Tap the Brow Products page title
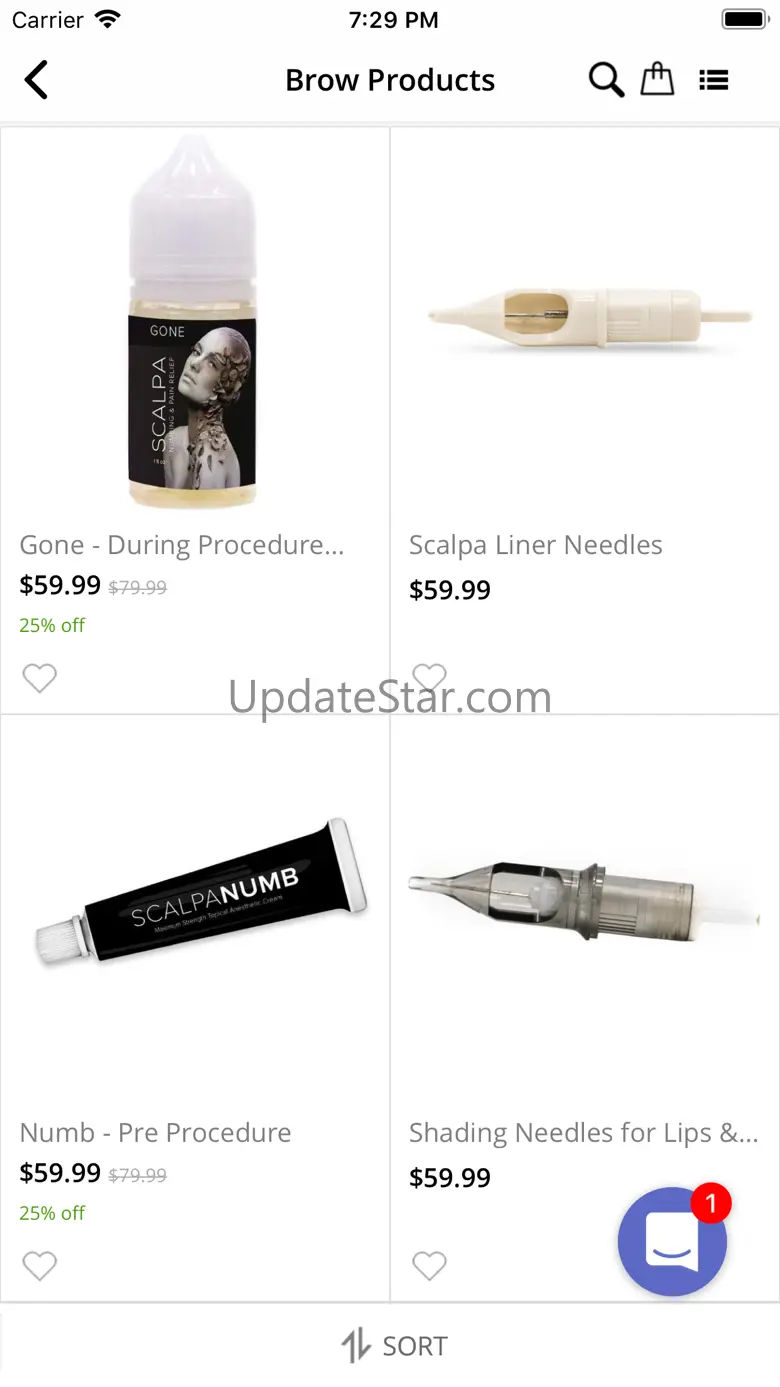This screenshot has width=780, height=1387. click(x=390, y=80)
